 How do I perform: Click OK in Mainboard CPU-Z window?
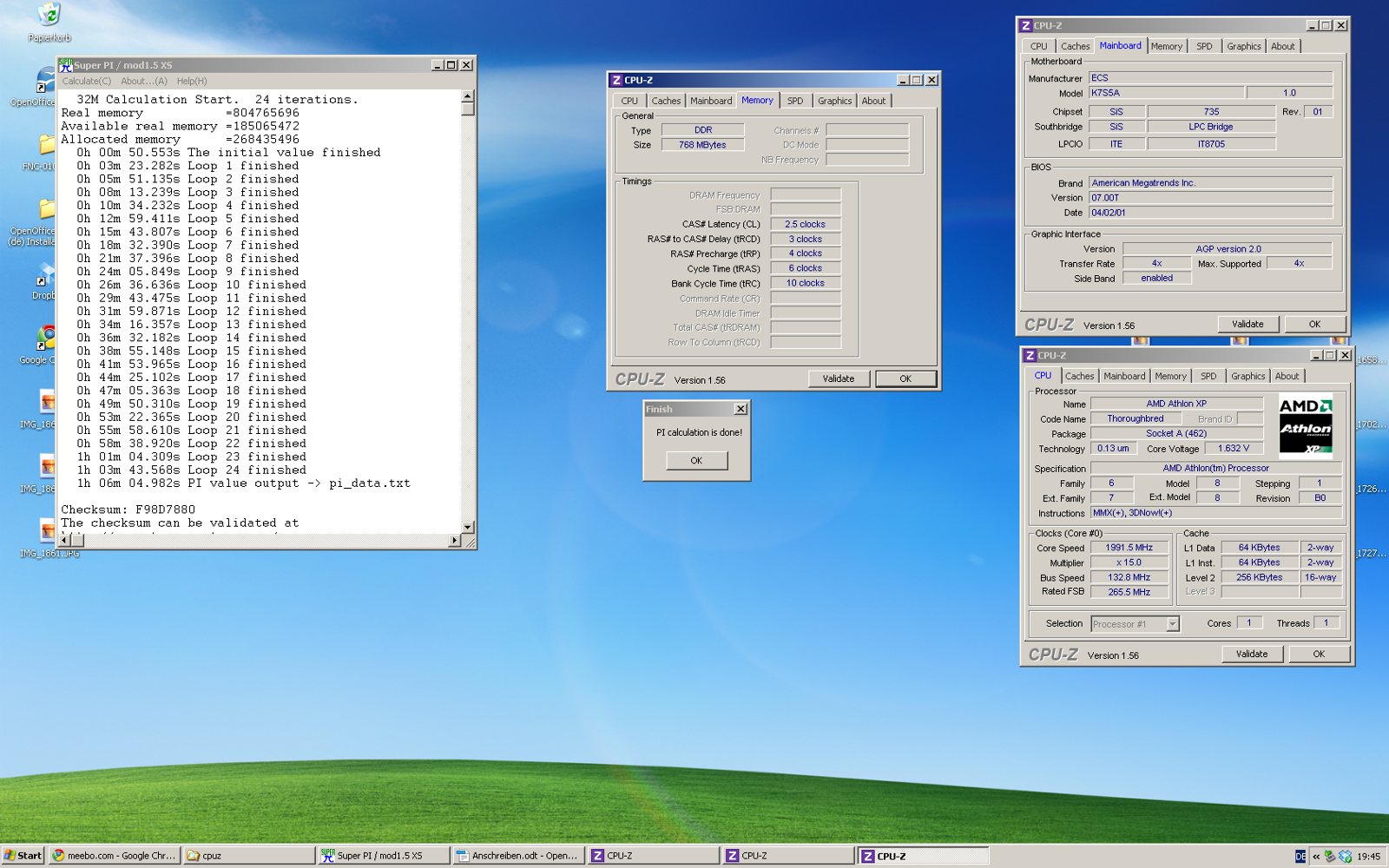(x=1314, y=325)
